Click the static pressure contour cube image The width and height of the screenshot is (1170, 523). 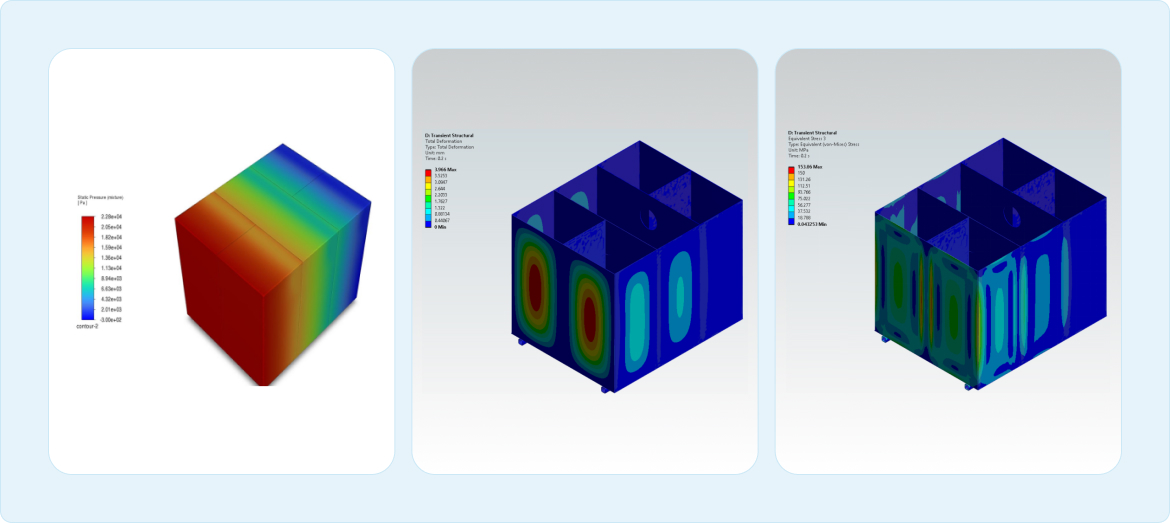[270, 260]
